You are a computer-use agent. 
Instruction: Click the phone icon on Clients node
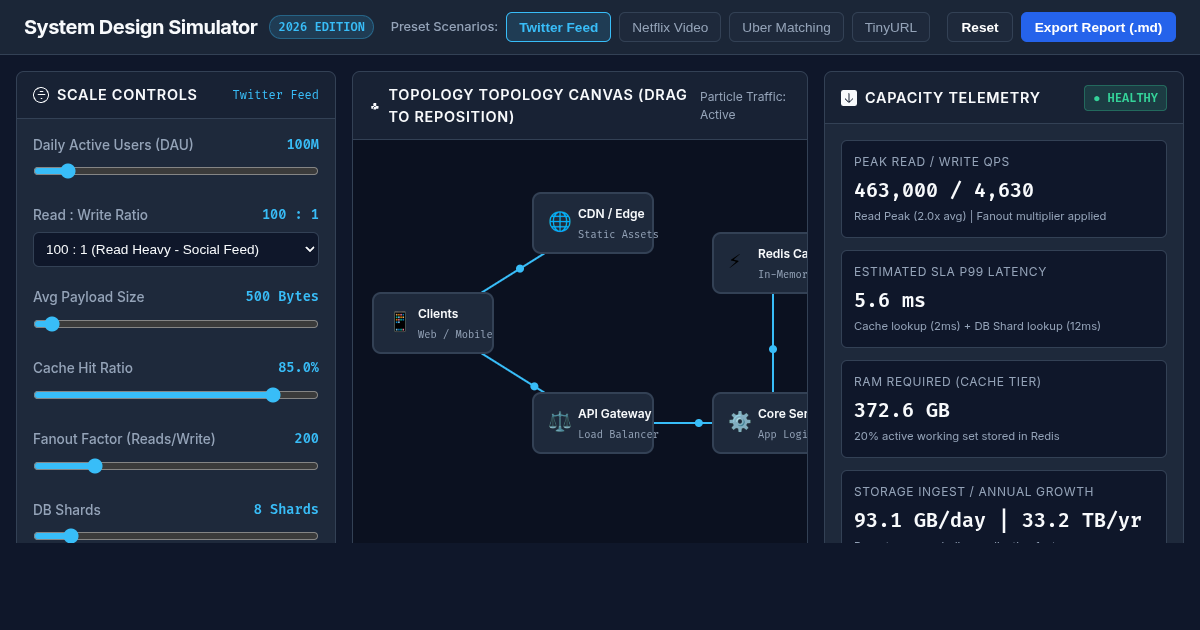pos(399,322)
